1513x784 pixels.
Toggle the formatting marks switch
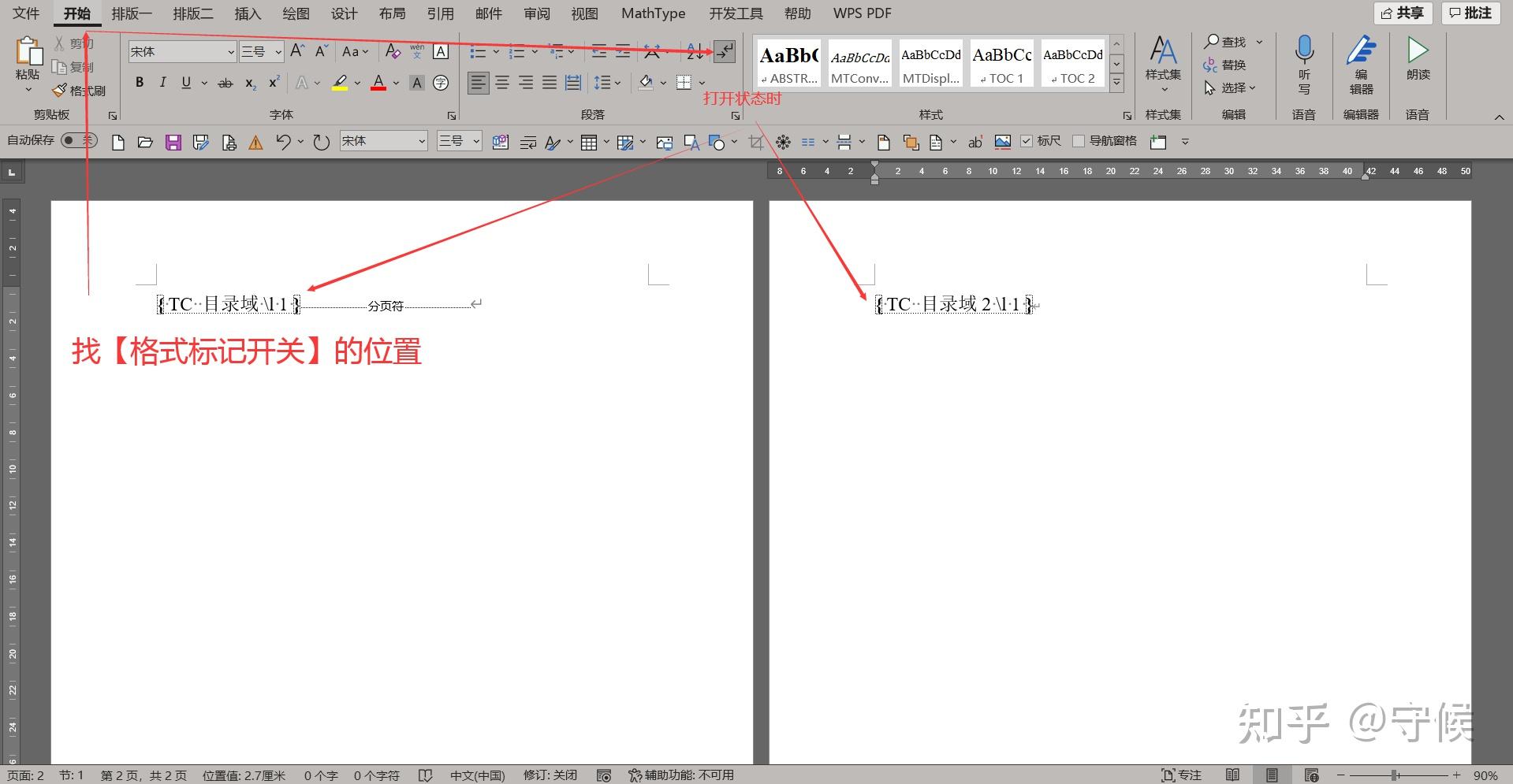coord(723,52)
